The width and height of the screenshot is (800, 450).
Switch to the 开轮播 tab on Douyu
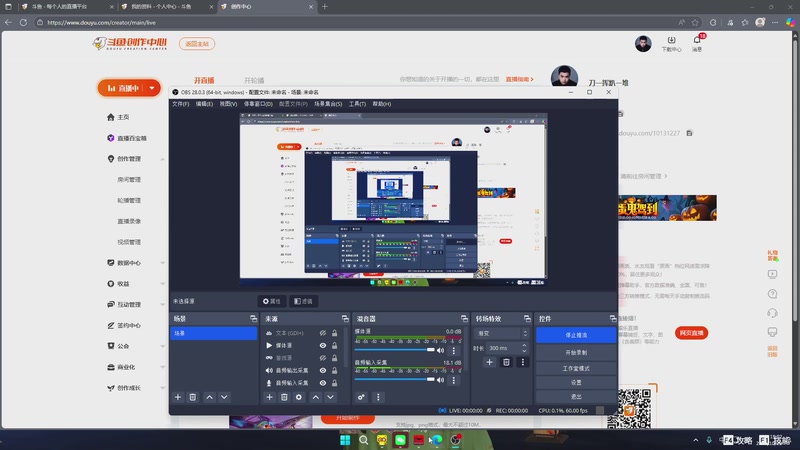(254, 81)
